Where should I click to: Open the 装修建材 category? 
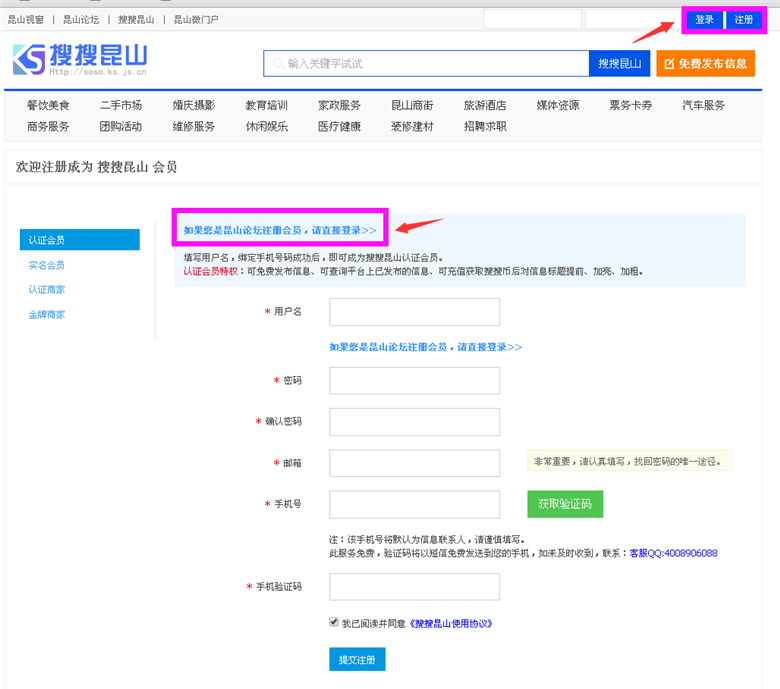(412, 126)
